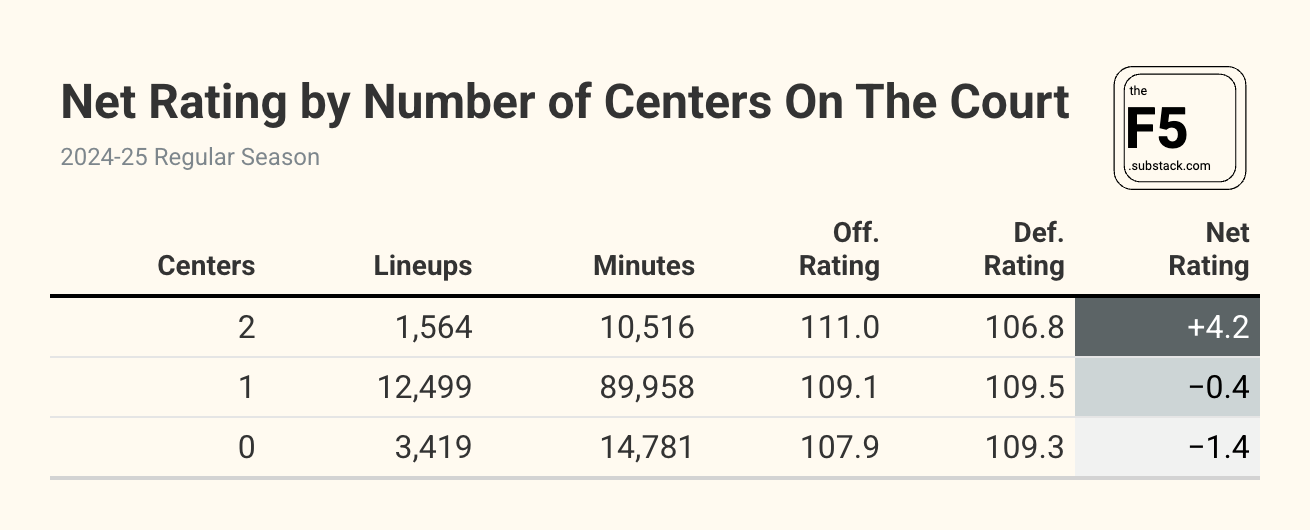Click the Centers column header
This screenshot has height=530, width=1310.
(x=206, y=266)
